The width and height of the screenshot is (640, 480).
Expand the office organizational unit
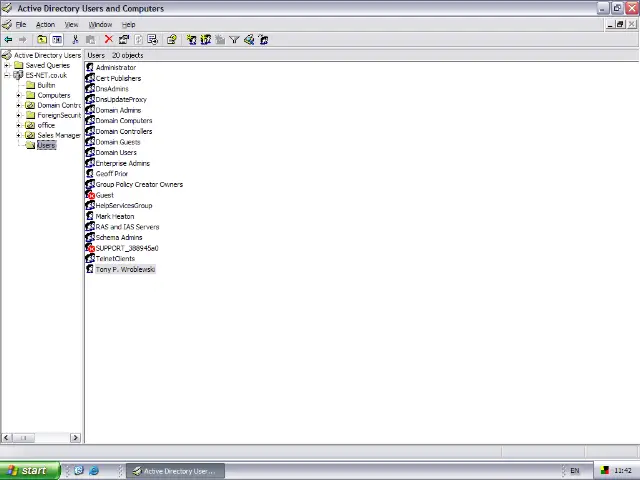pyautogui.click(x=18, y=125)
